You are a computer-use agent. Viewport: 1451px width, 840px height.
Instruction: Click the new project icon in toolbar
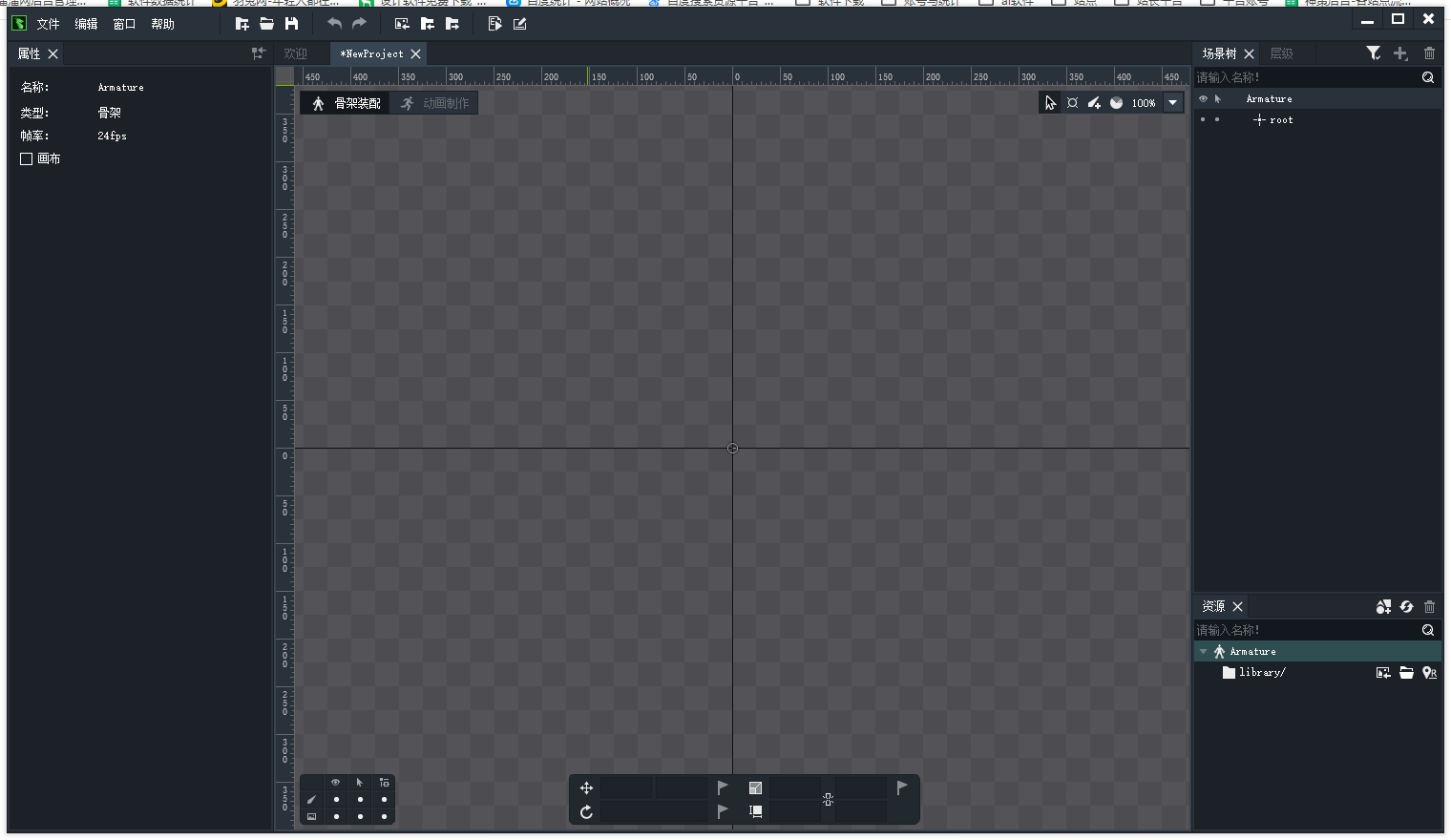(x=242, y=24)
